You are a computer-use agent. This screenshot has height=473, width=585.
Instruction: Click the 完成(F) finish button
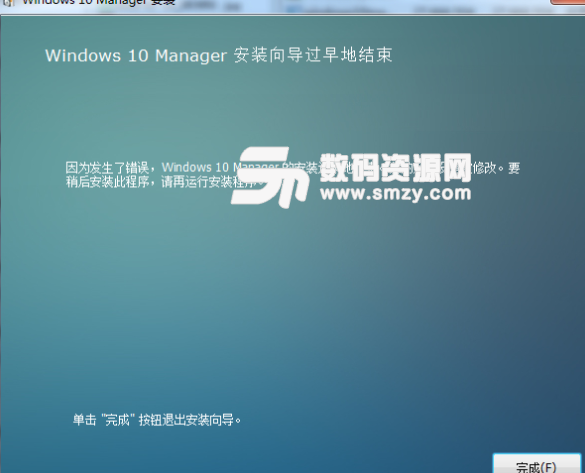[536, 464]
